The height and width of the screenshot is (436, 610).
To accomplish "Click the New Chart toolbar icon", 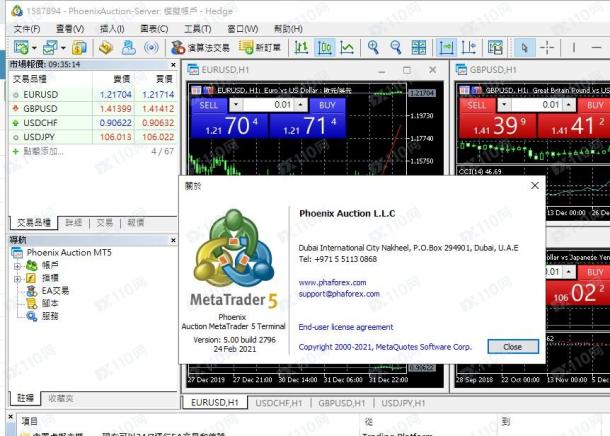I will click(21, 47).
